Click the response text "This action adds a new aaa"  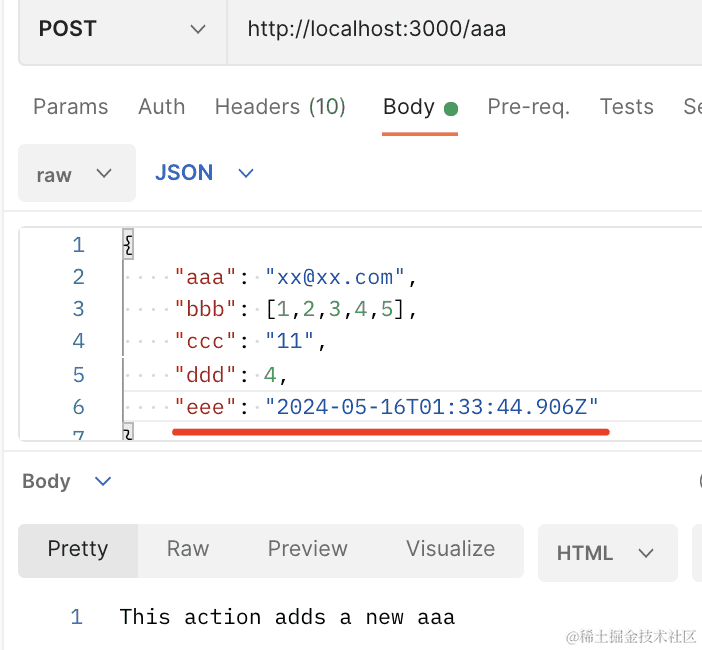coord(287,617)
